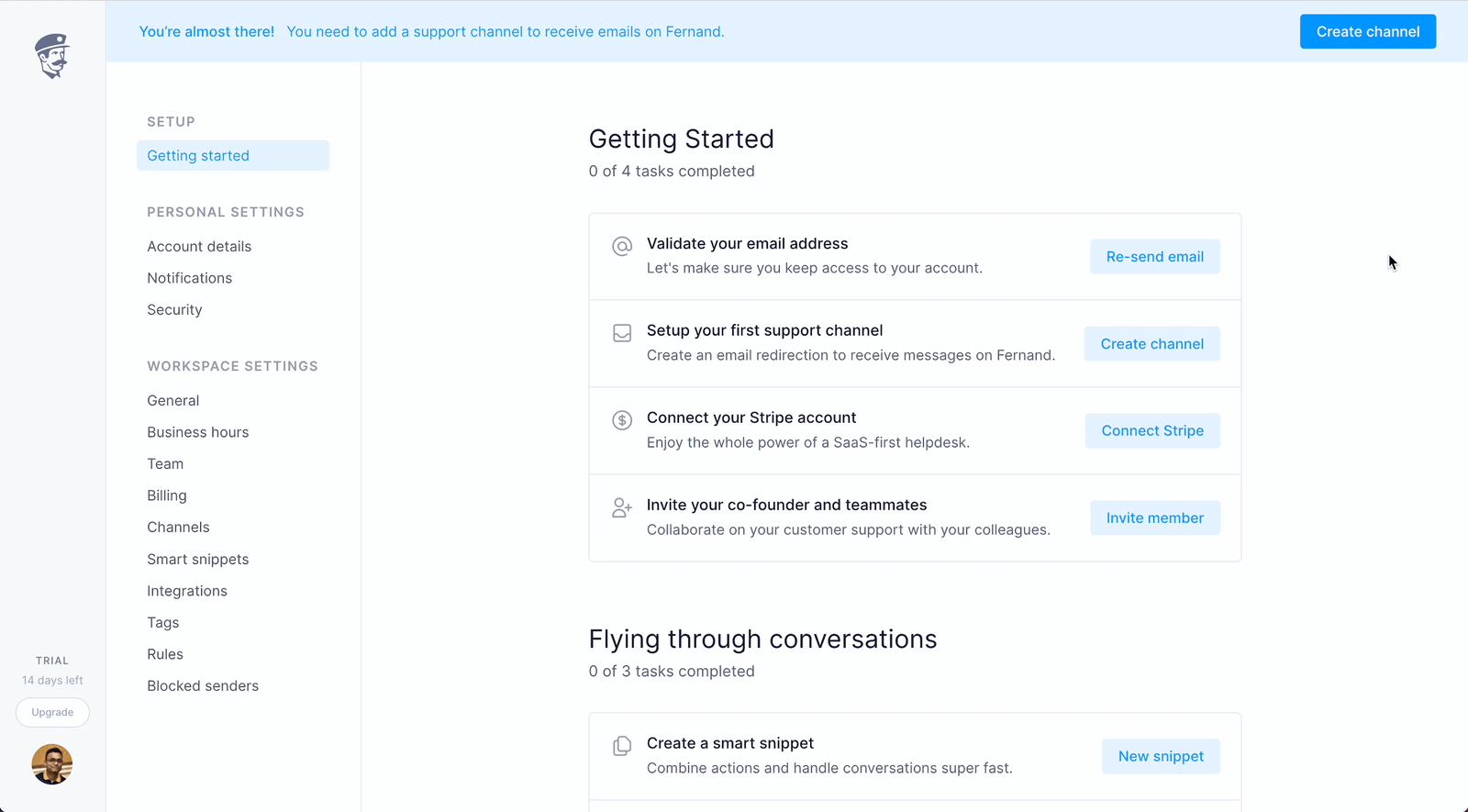Click the Upgrade trial button
This screenshot has height=812, width=1468.
coord(52,712)
